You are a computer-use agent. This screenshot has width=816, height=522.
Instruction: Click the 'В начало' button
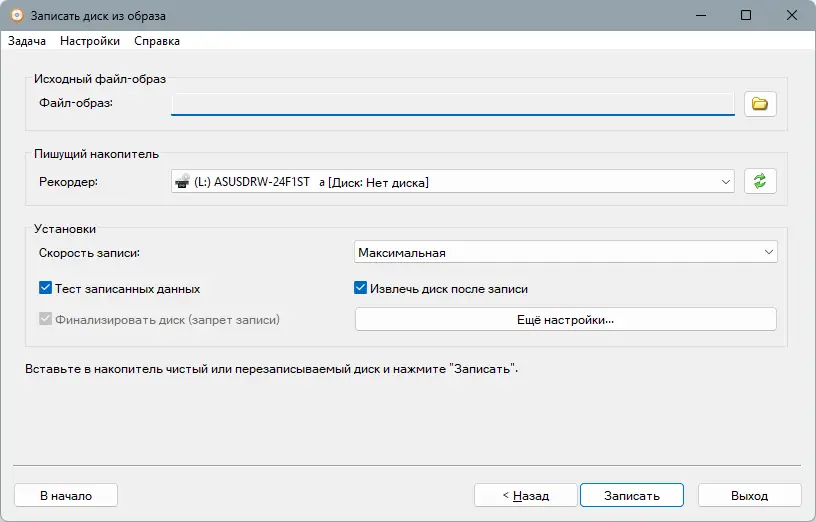(x=66, y=495)
